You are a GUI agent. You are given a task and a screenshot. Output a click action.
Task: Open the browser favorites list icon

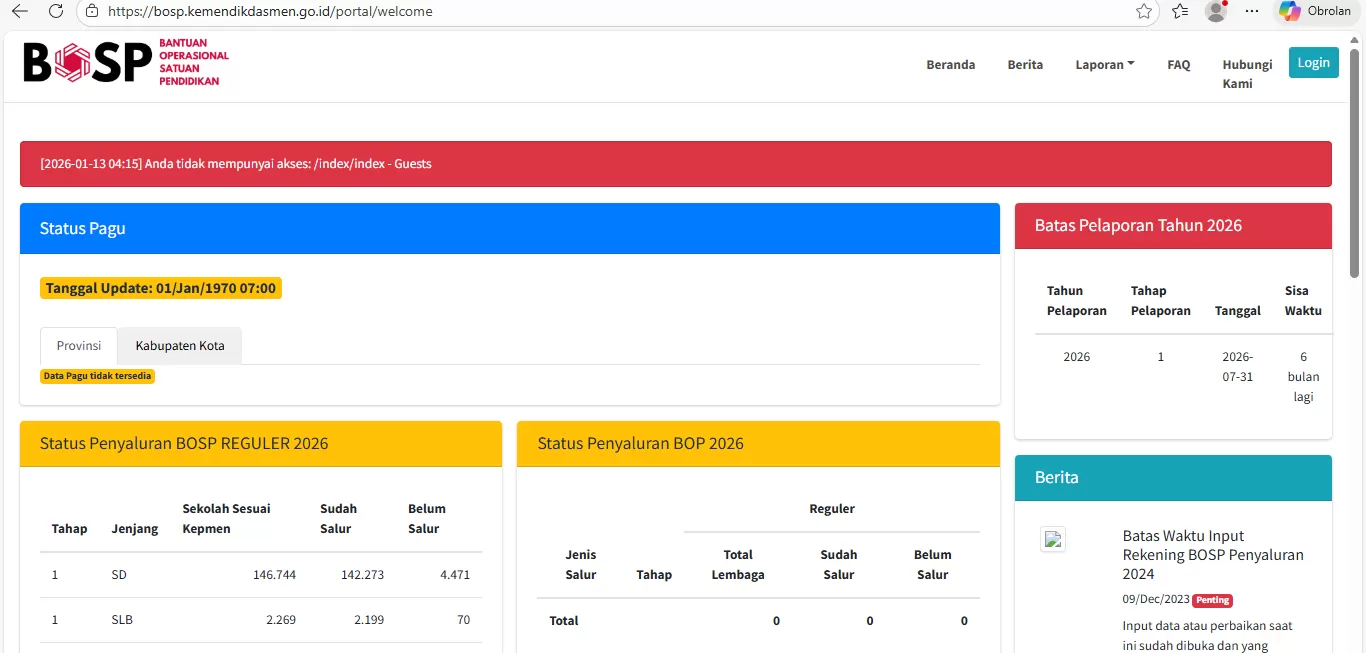point(1180,11)
